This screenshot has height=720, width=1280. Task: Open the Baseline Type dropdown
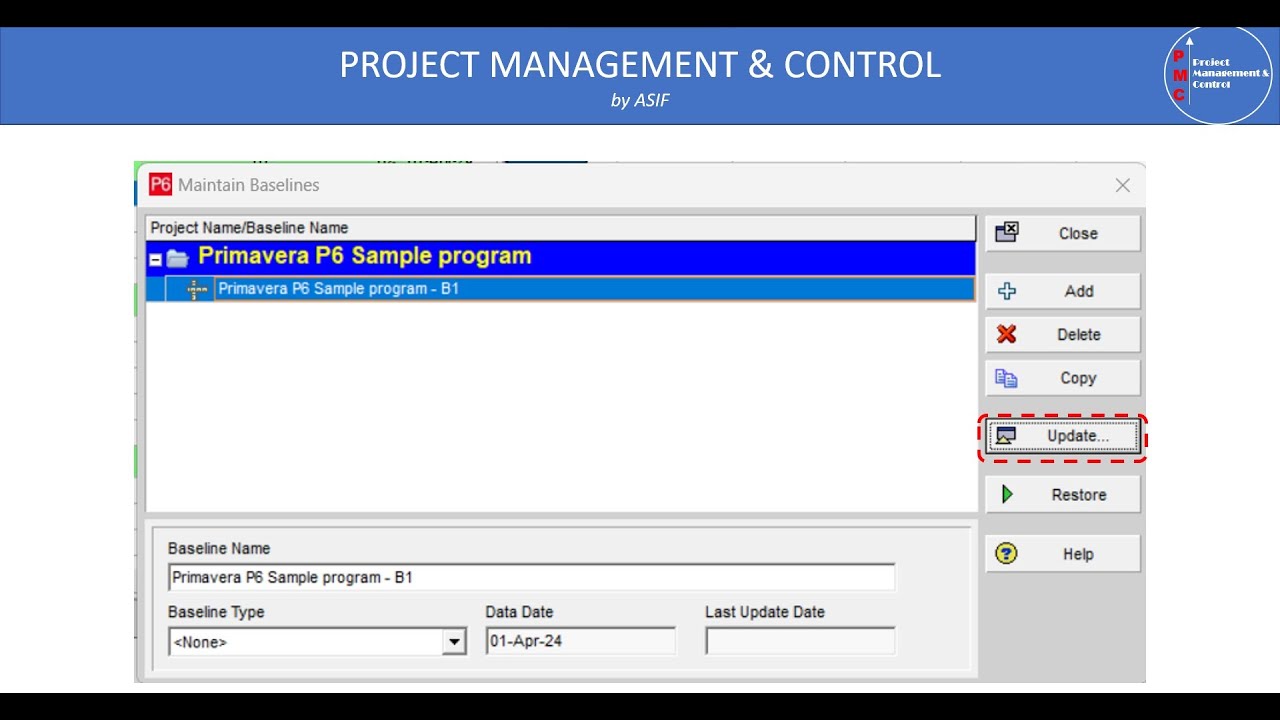click(x=455, y=642)
